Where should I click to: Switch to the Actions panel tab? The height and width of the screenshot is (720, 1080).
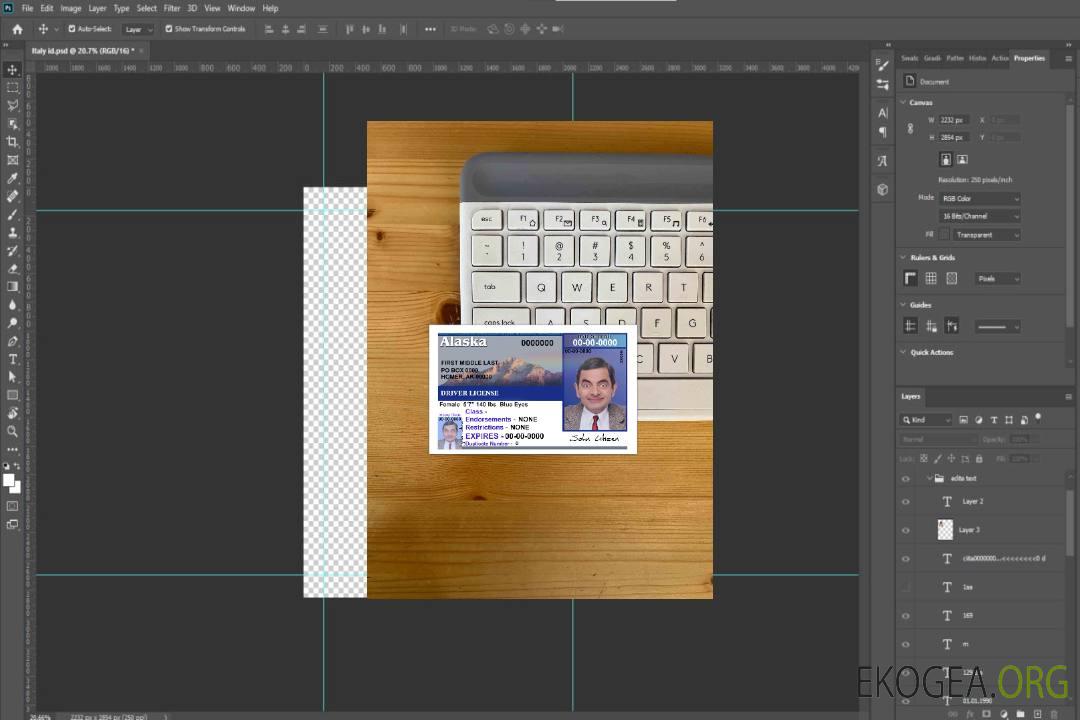click(x=999, y=58)
